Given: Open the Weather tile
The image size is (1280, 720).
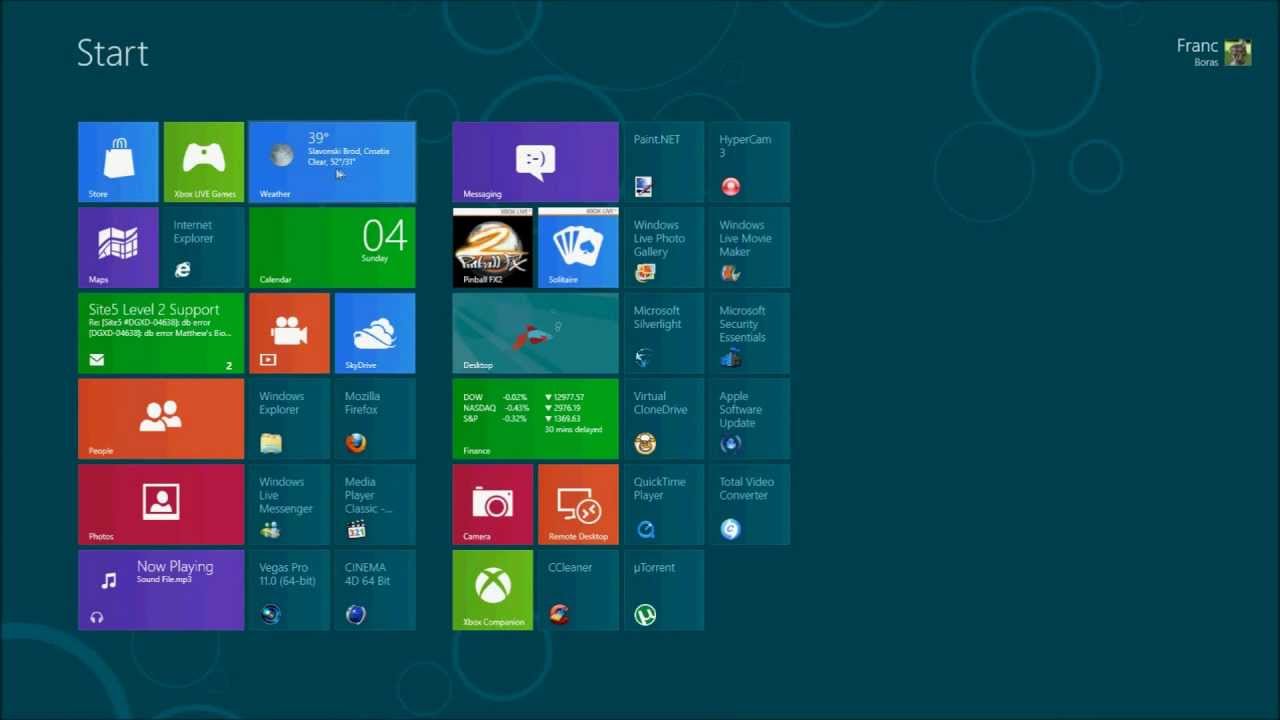Looking at the screenshot, I should pos(332,162).
